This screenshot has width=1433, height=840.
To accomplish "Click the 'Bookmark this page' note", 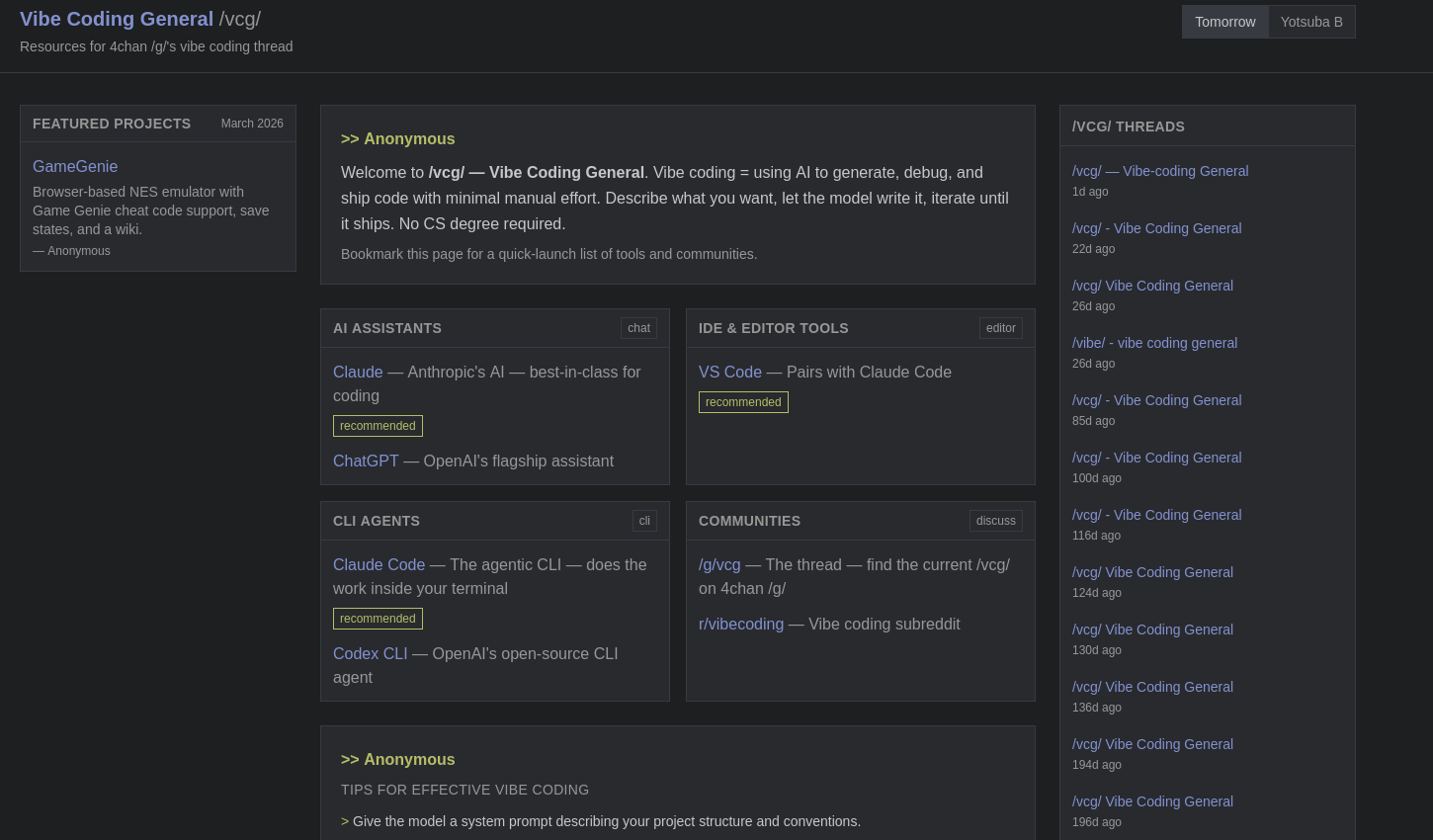I will [x=549, y=254].
